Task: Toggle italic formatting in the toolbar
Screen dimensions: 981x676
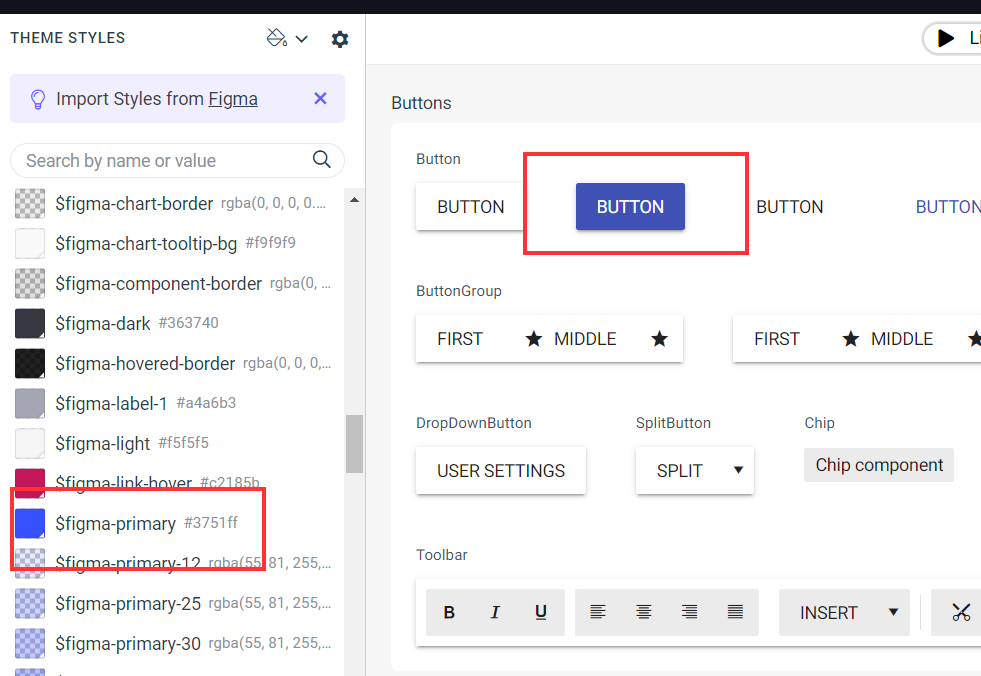Action: 495,613
